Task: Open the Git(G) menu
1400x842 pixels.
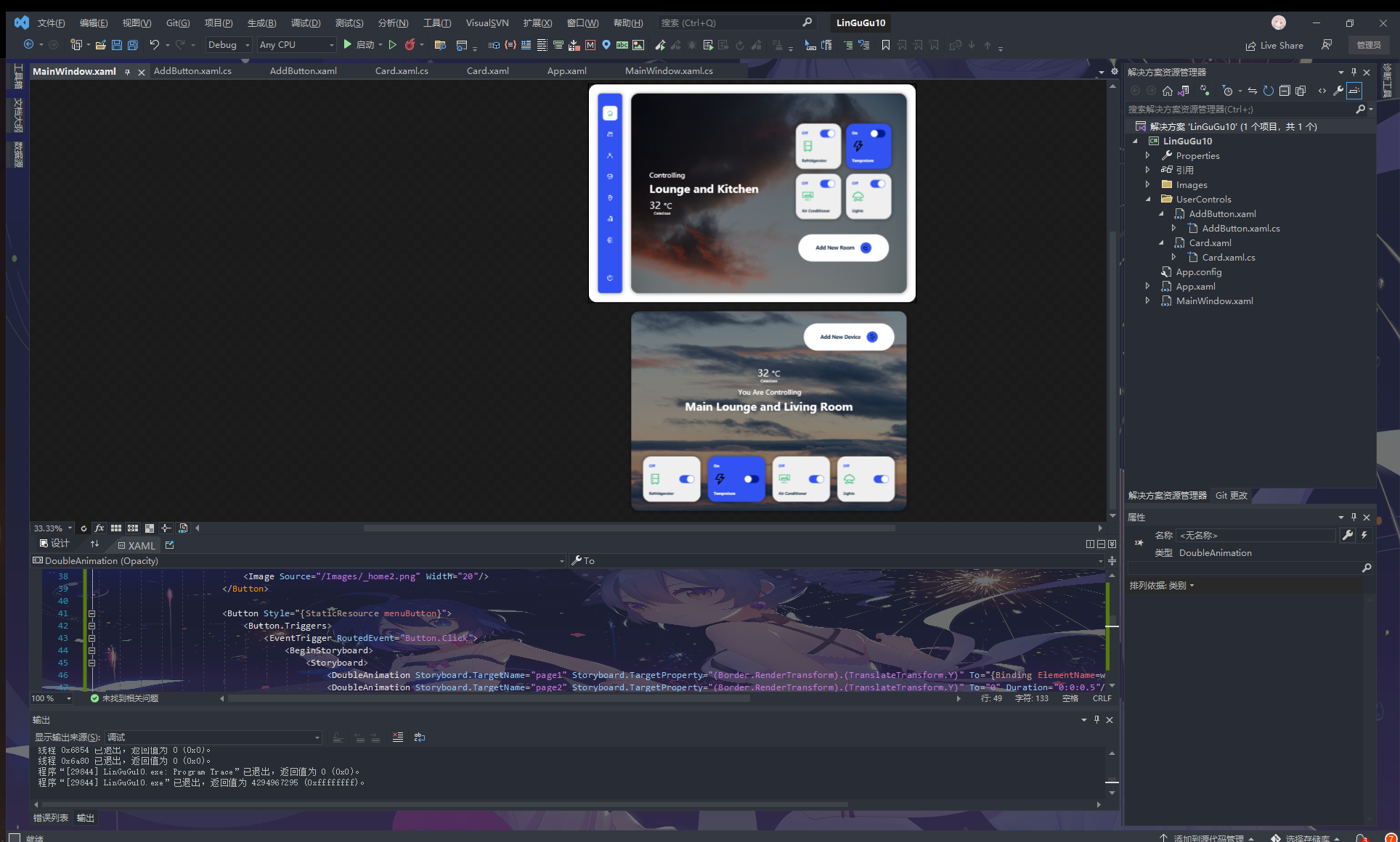Action: (178, 23)
